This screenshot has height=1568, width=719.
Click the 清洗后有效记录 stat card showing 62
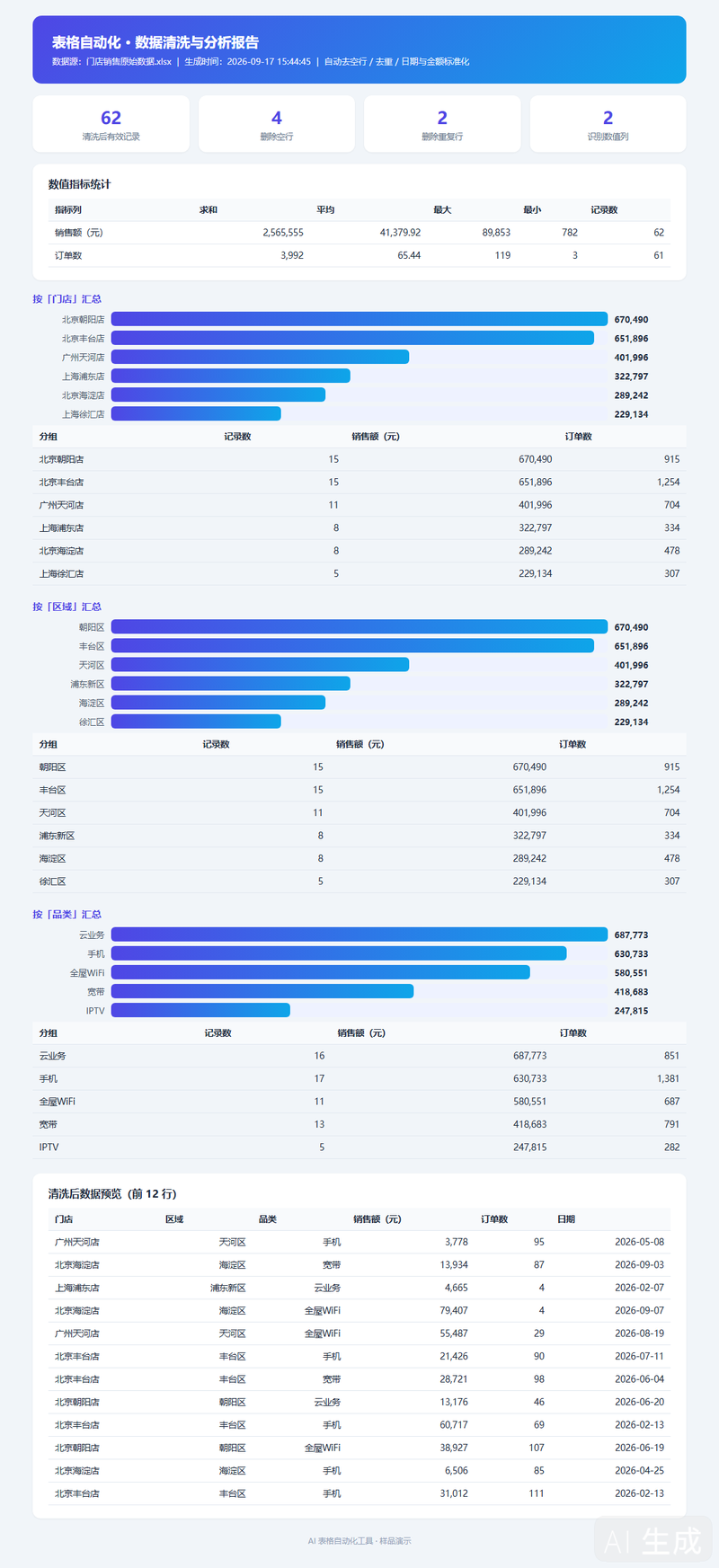111,124
